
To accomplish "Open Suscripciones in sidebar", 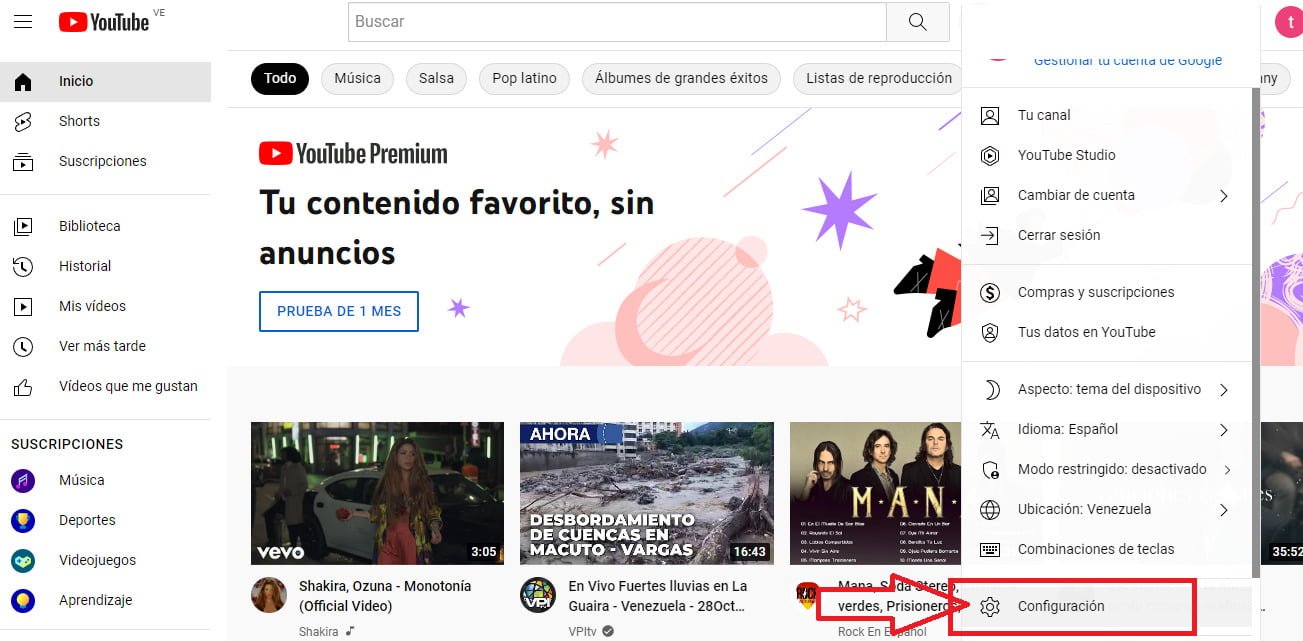I will click(105, 161).
